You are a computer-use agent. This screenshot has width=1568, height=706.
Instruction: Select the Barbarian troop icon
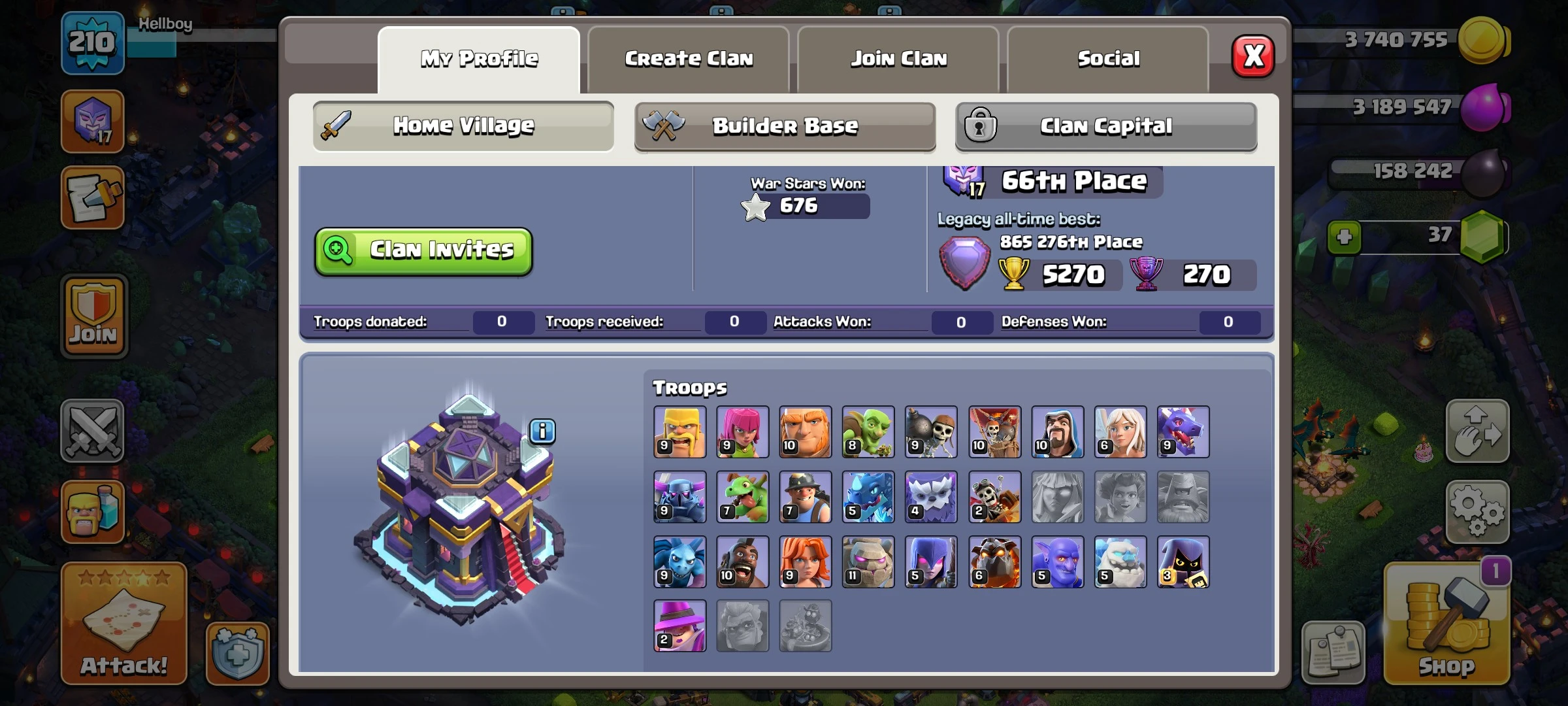pyautogui.click(x=680, y=432)
